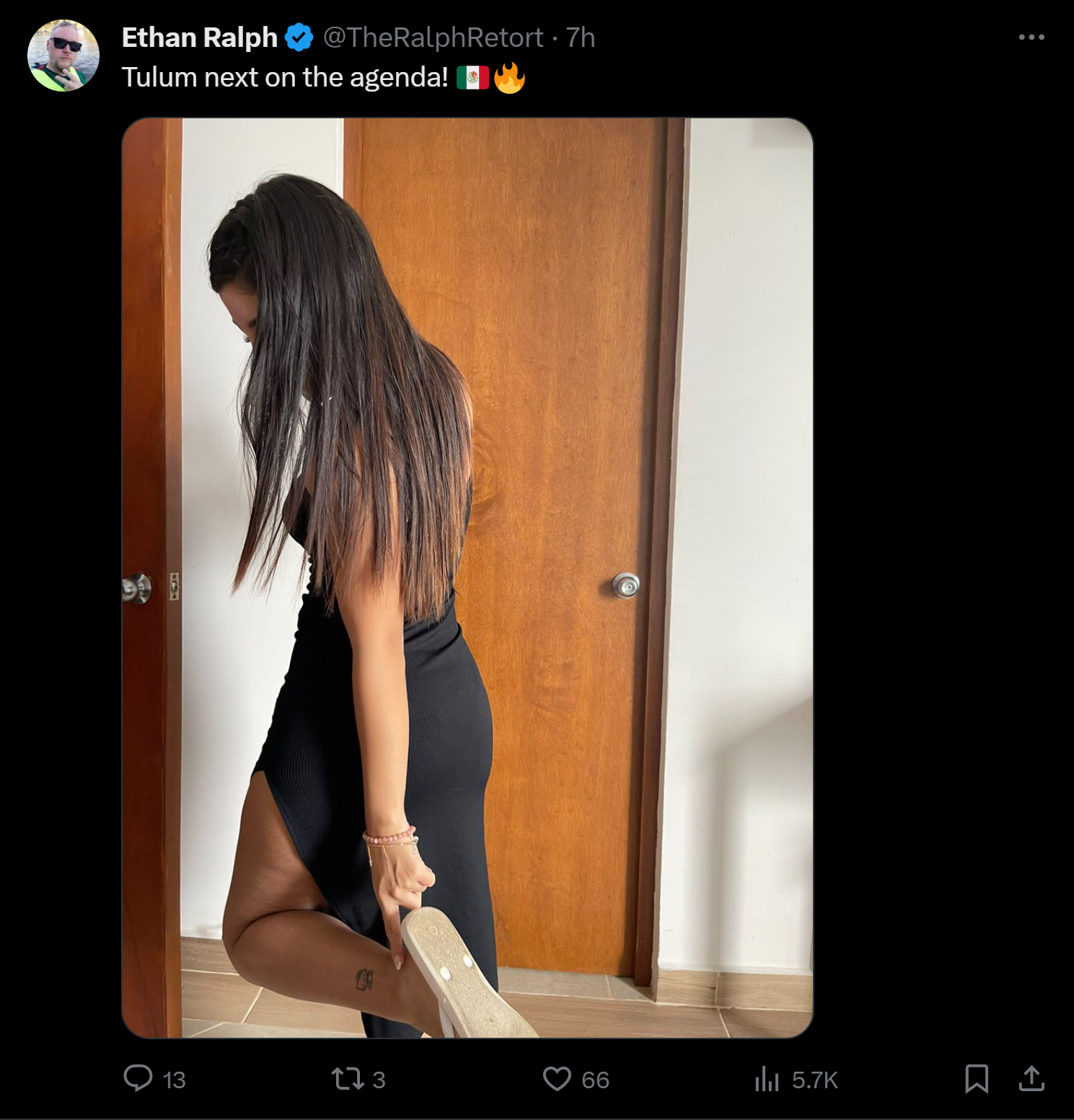
Task: Bookmark this tweet
Action: tap(977, 1079)
